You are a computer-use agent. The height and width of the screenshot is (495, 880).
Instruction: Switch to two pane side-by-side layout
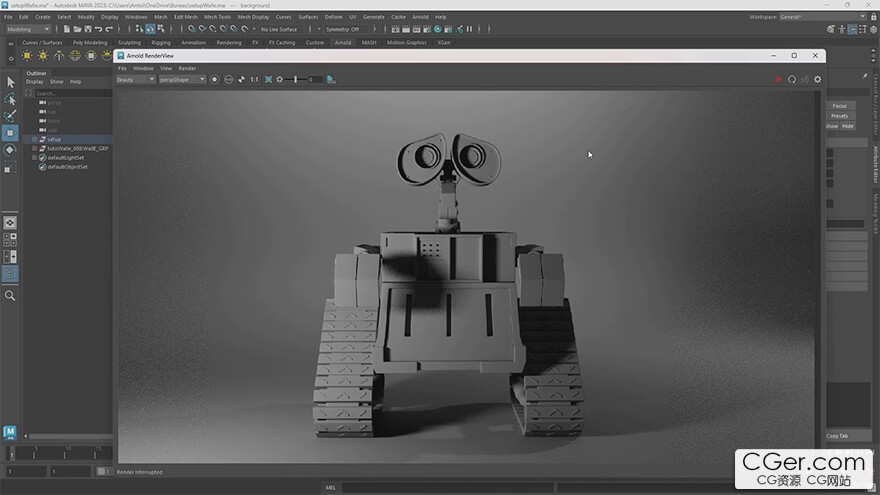pos(10,256)
